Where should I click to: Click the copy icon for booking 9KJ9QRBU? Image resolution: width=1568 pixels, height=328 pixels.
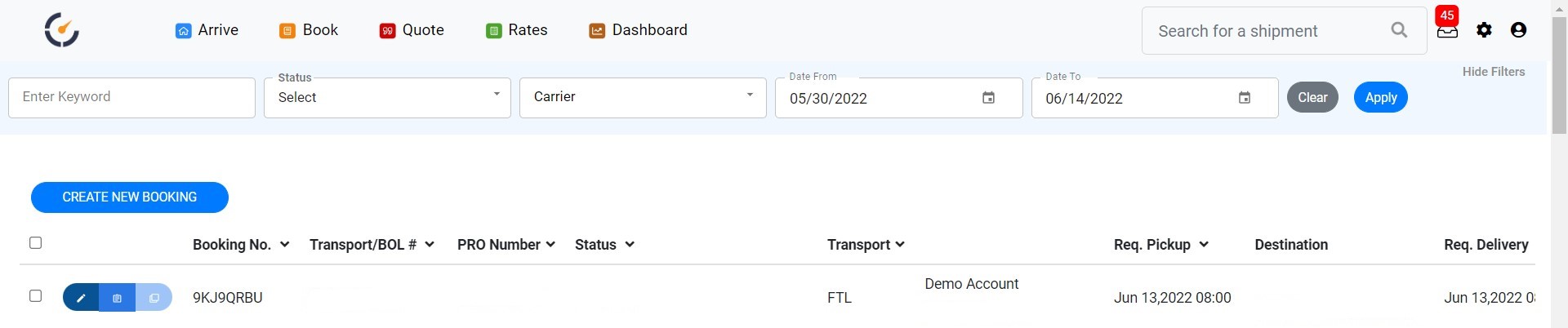(154, 298)
